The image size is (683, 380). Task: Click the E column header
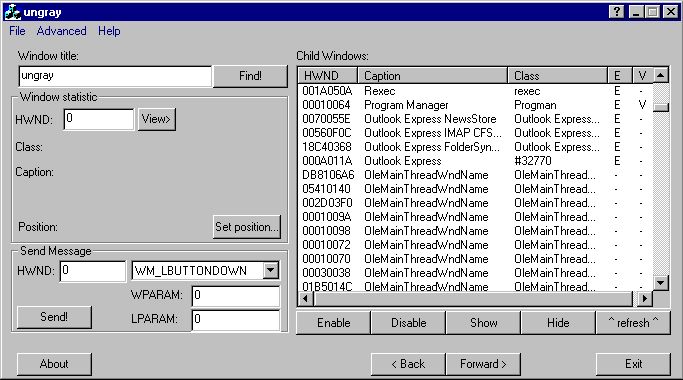[x=619, y=76]
